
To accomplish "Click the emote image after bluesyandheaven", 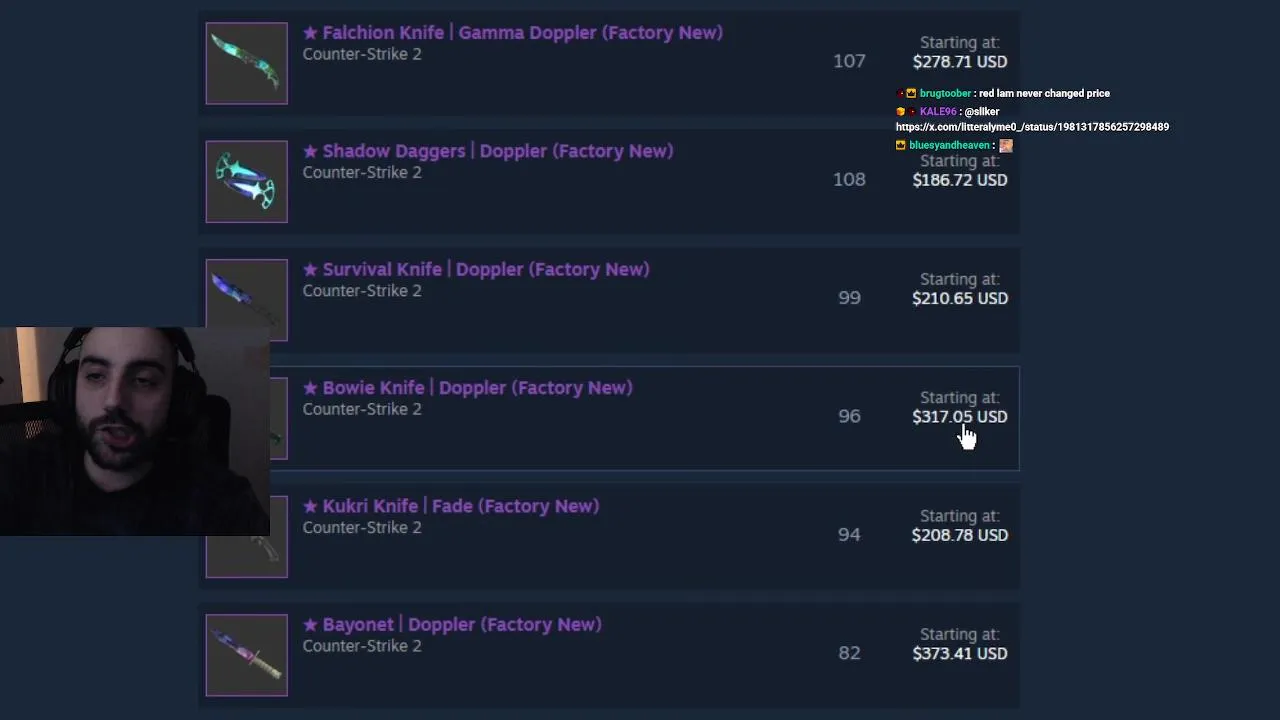I will point(1006,145).
